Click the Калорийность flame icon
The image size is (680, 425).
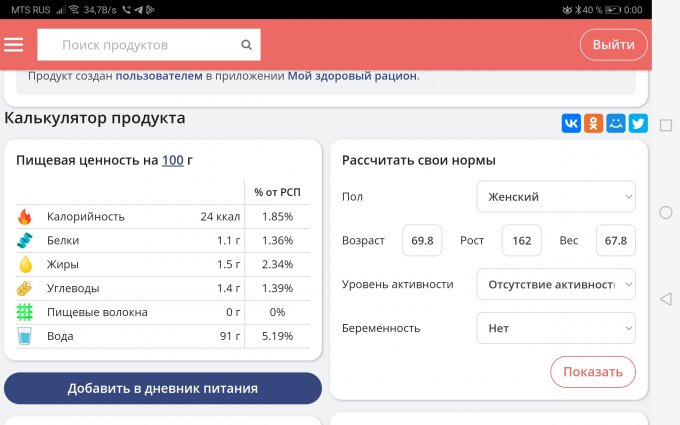point(25,217)
